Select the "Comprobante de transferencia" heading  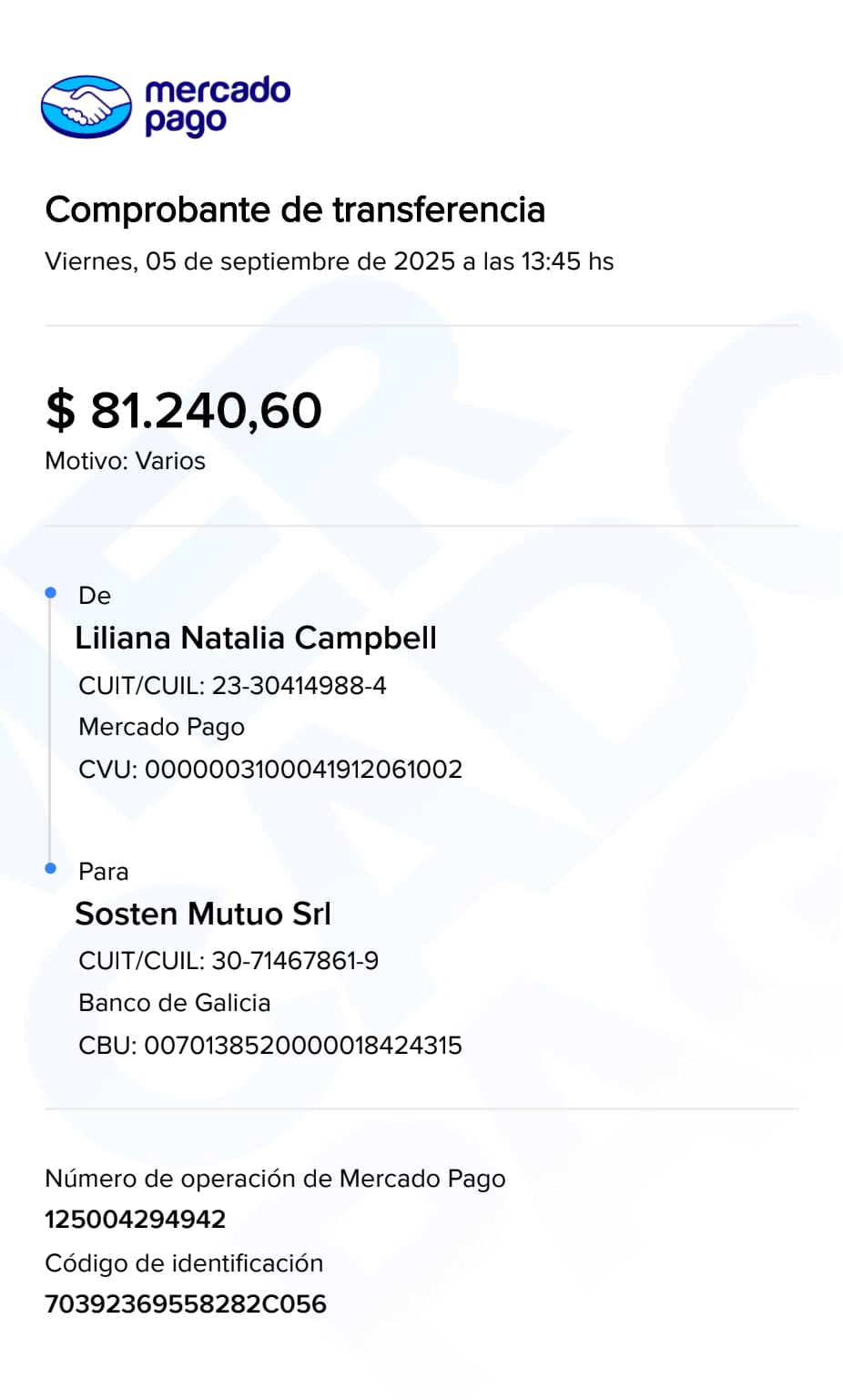click(295, 209)
